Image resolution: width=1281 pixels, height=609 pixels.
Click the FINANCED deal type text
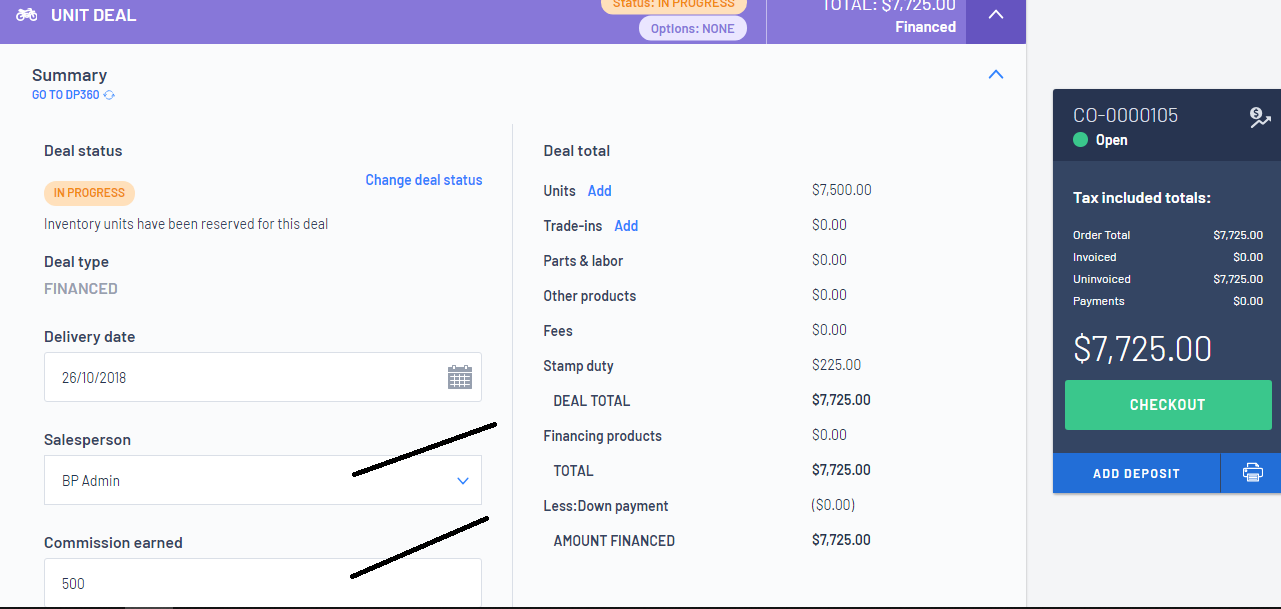[x=81, y=289]
